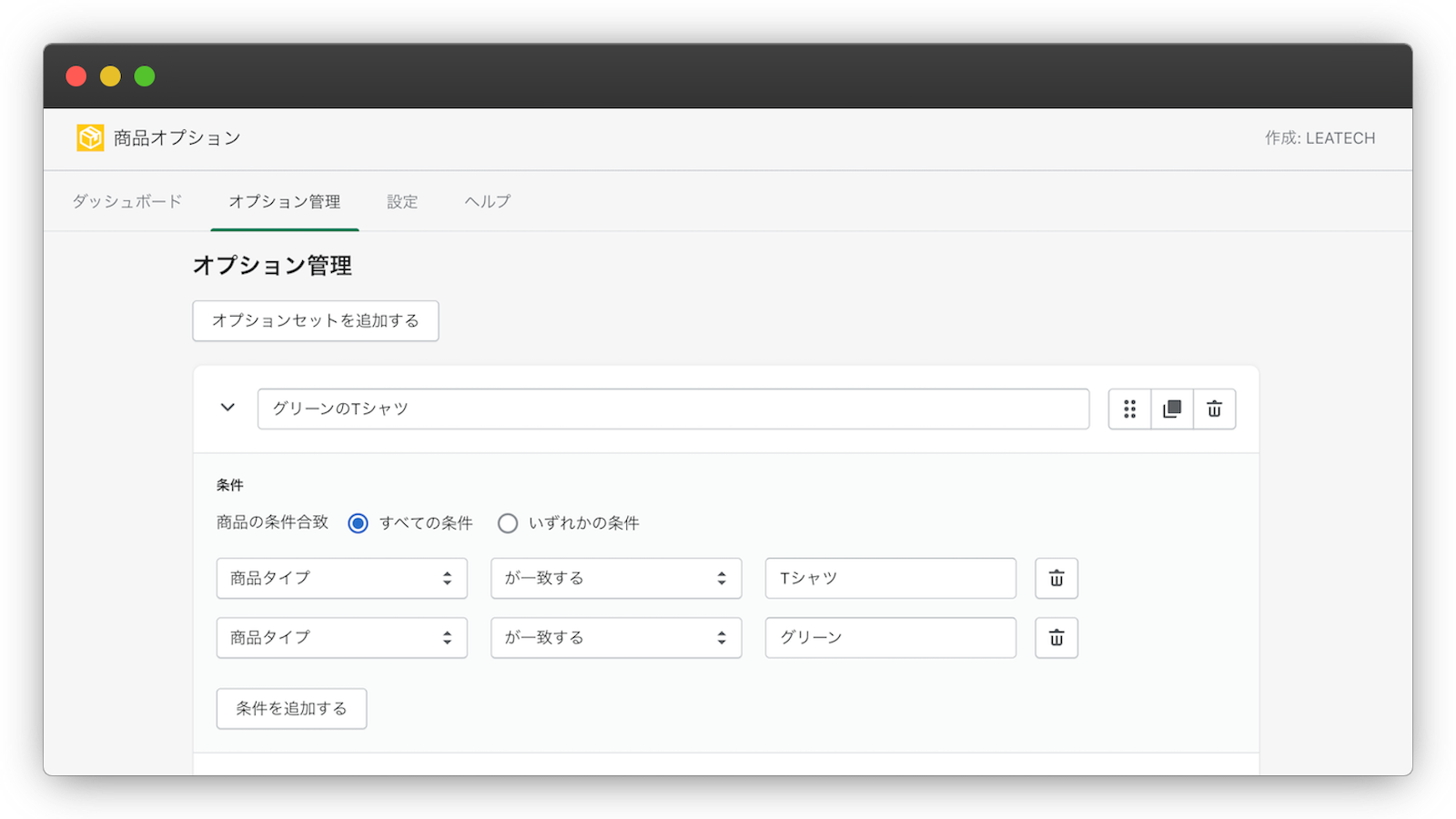The image size is (1456, 819).
Task: Click the yellow 商品オプション app logo
Action: click(x=90, y=137)
